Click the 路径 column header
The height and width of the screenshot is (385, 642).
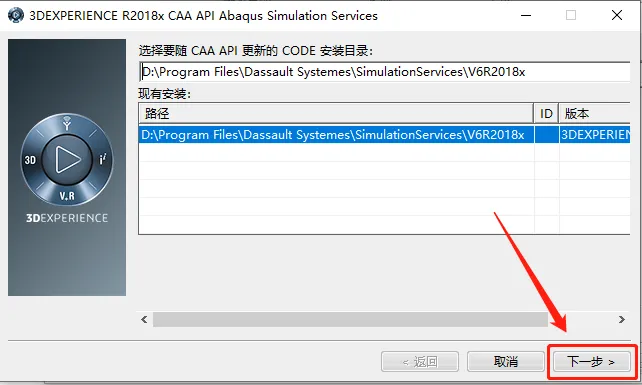(x=336, y=113)
